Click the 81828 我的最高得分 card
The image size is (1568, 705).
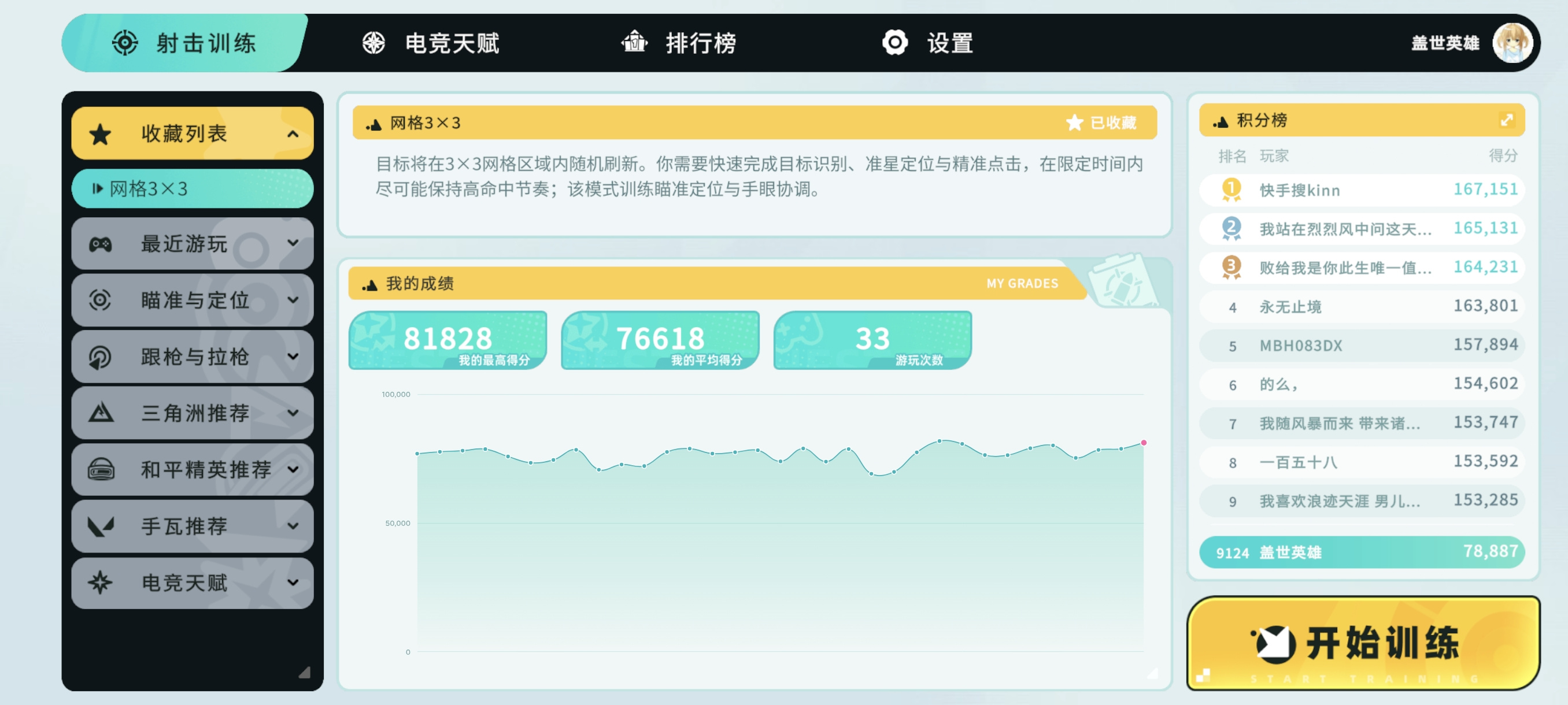pos(448,340)
